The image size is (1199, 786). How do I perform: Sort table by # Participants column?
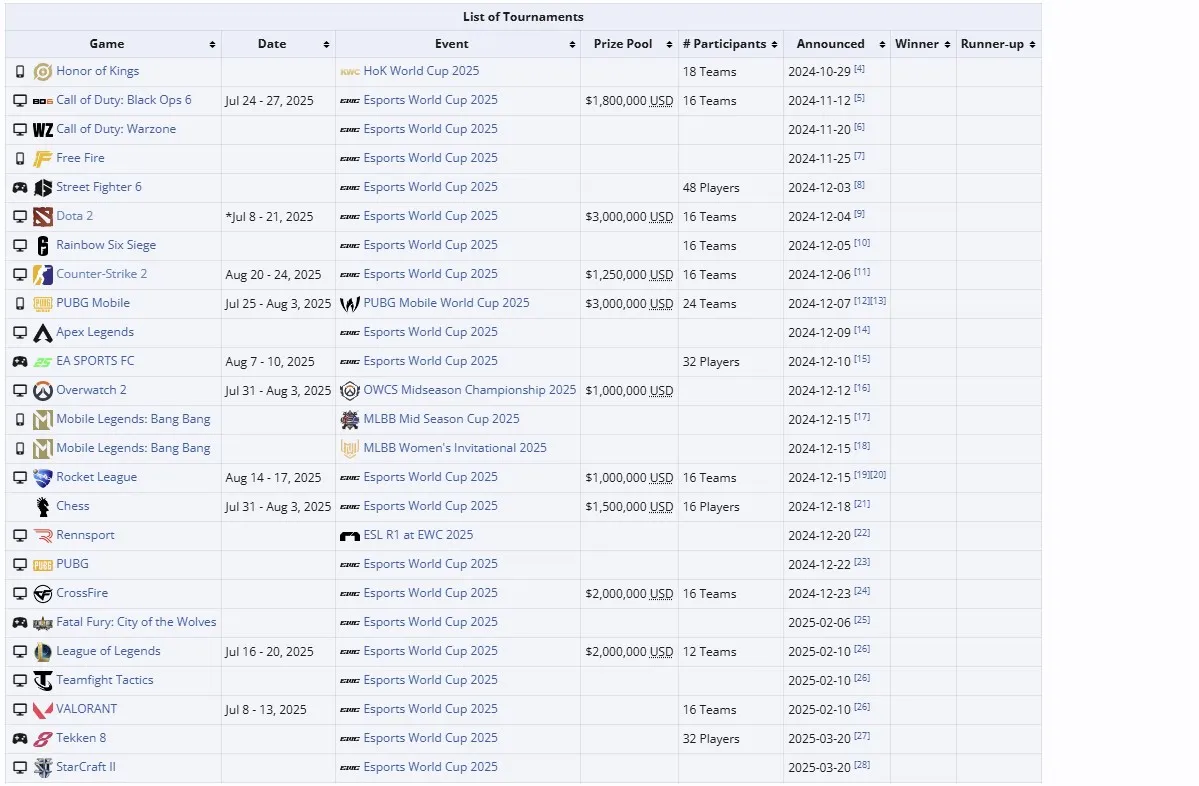[x=774, y=44]
